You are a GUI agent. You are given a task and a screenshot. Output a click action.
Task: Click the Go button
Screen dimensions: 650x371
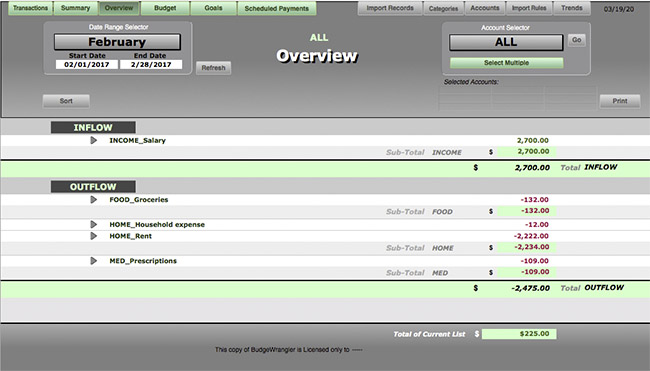[577, 40]
